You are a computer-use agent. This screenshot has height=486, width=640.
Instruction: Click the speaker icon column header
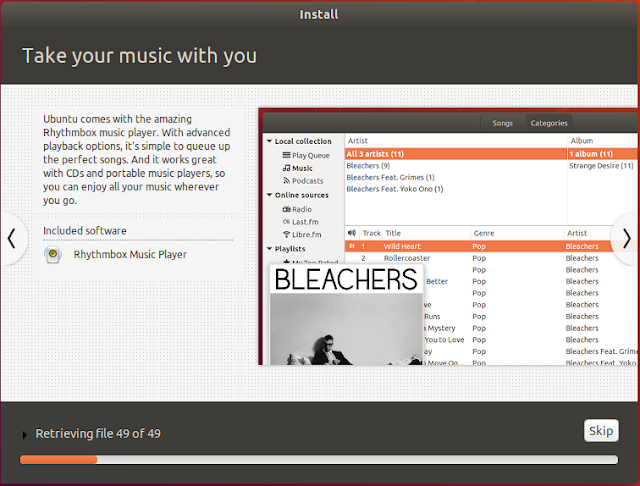[x=352, y=233]
